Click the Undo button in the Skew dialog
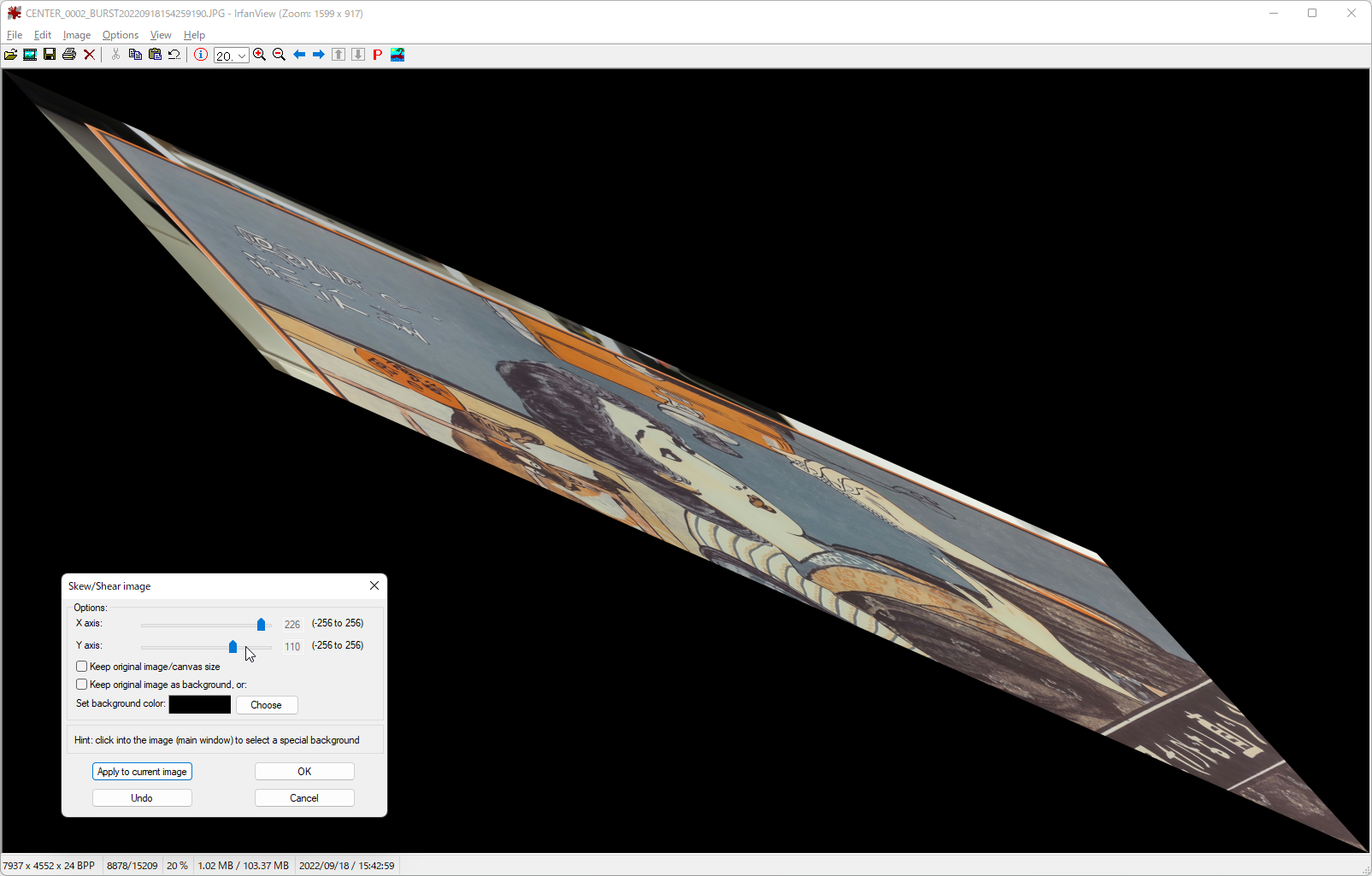1372x876 pixels. 142,798
